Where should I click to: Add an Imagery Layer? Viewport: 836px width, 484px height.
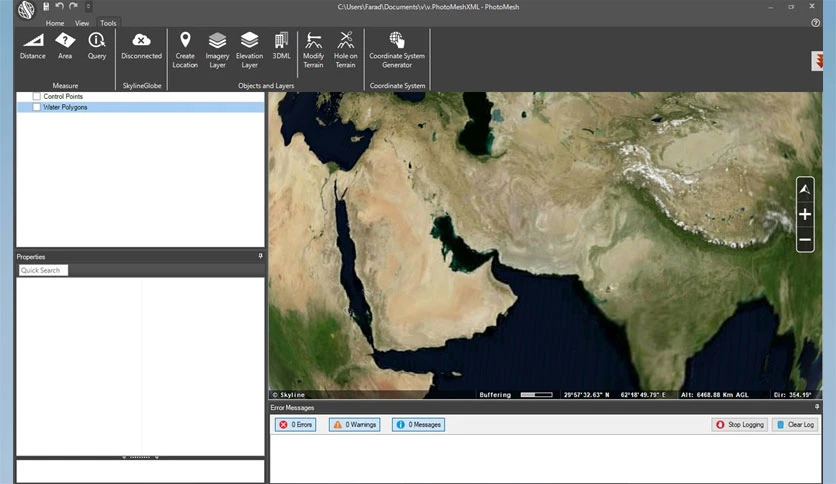[x=217, y=50]
